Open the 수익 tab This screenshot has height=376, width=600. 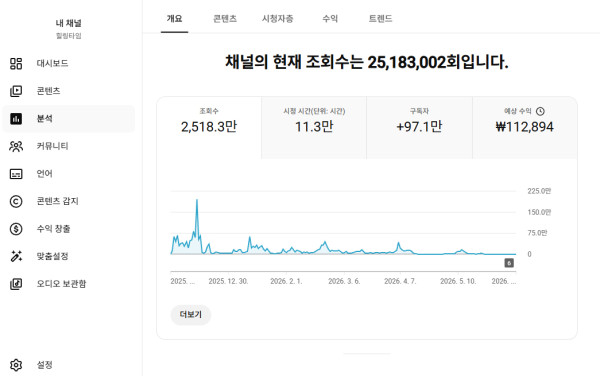tap(330, 19)
